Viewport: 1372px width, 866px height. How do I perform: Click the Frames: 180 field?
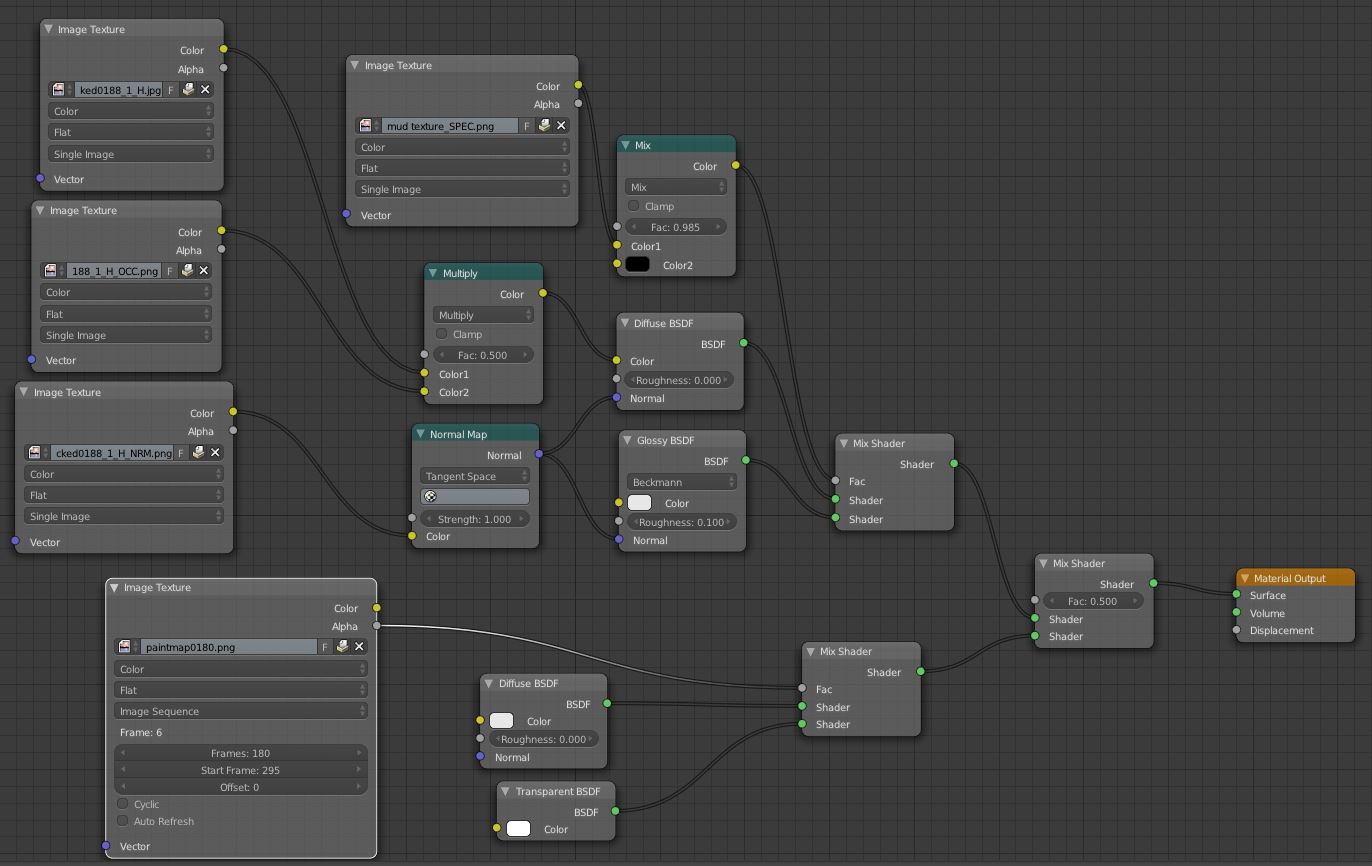coord(241,753)
